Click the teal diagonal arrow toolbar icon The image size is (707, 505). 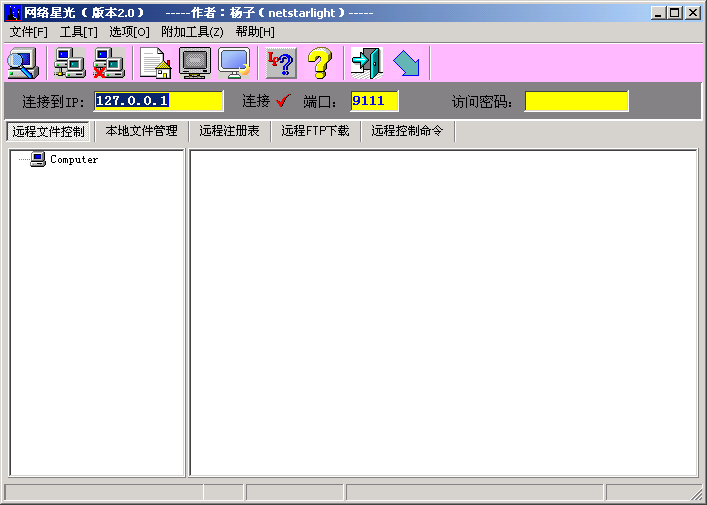click(x=406, y=64)
